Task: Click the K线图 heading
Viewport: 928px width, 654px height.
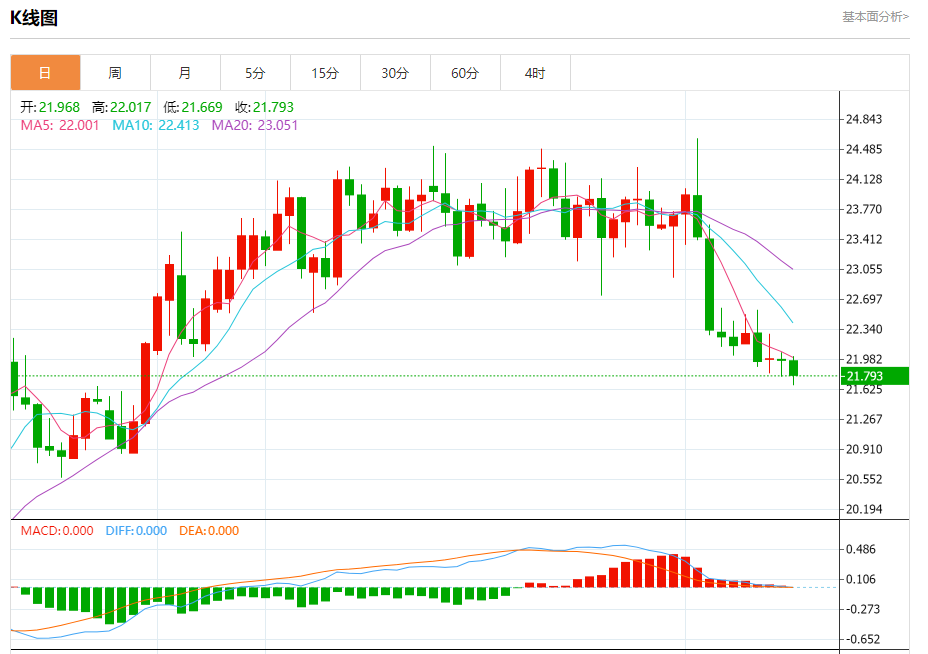Action: click(34, 18)
